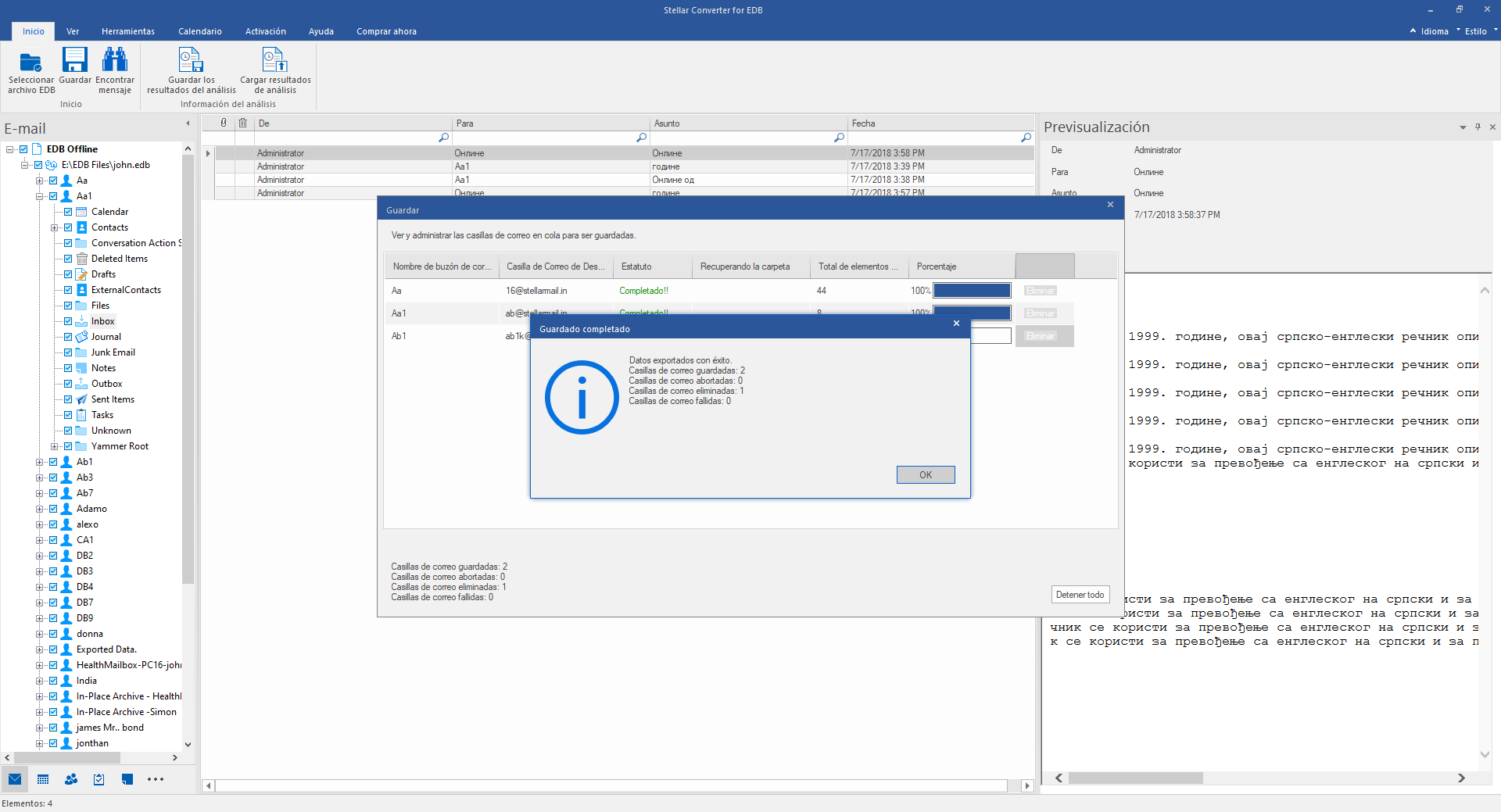Expand the Ab1 mailbox node

39,462
